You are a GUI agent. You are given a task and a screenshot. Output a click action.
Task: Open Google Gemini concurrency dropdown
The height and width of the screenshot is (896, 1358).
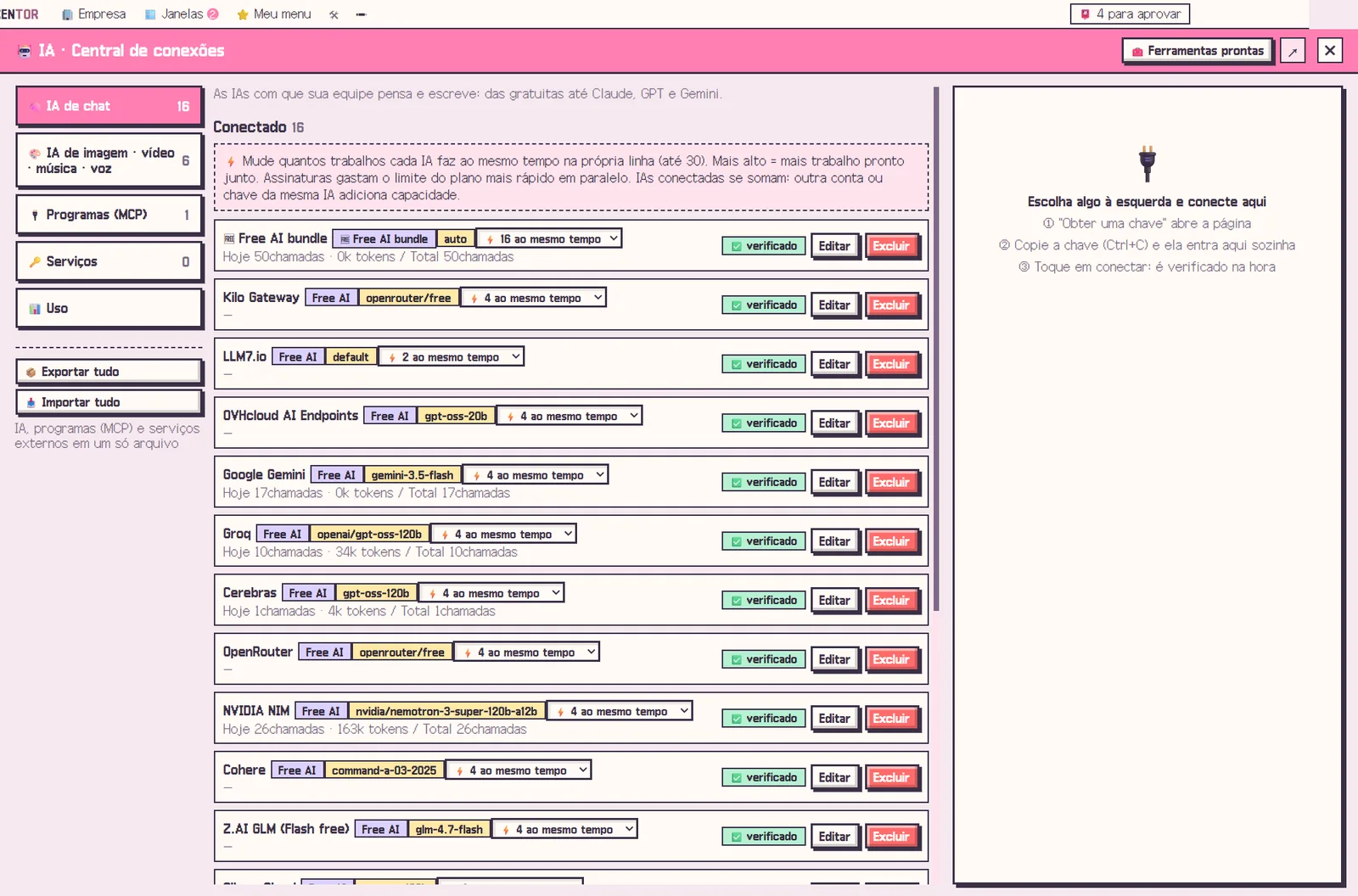tap(536, 474)
